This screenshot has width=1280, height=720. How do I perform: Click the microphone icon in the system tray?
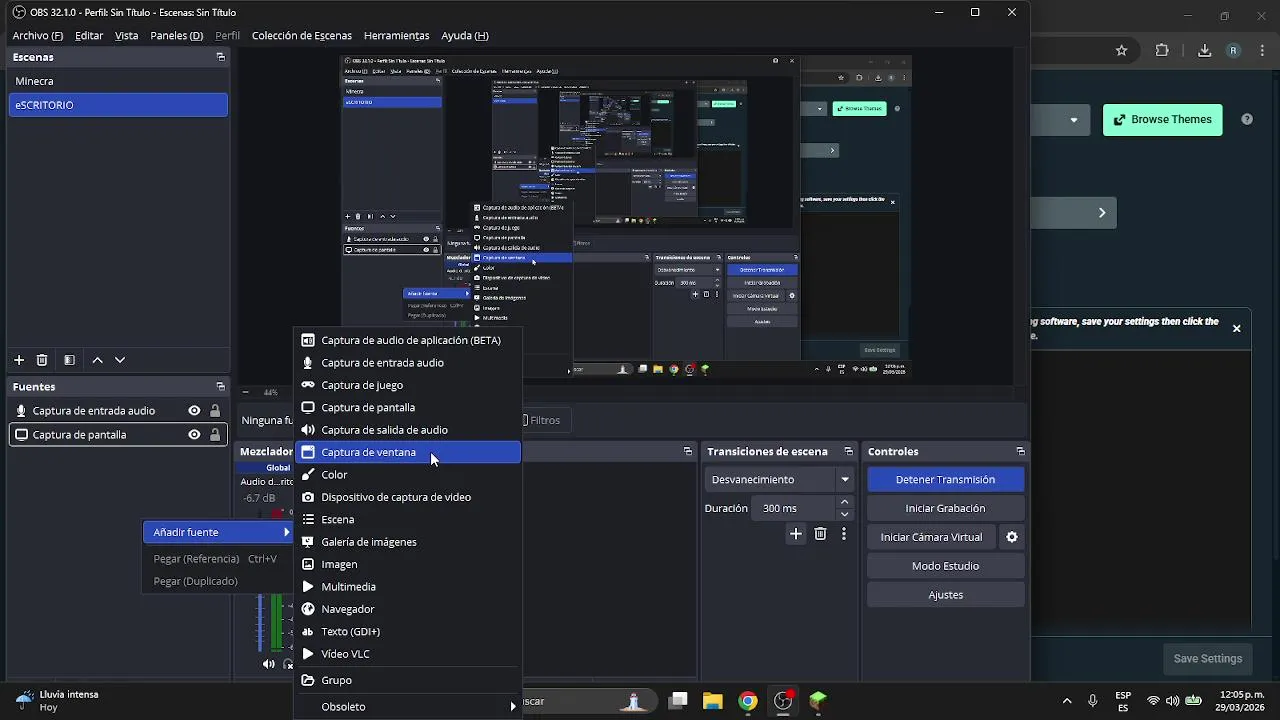[1092, 701]
